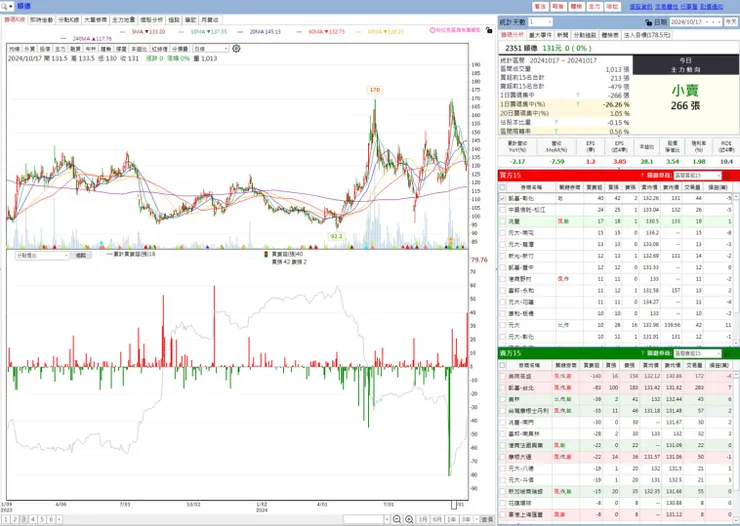Open the 統計天數 dropdown
740x526 pixels.
(x=540, y=22)
